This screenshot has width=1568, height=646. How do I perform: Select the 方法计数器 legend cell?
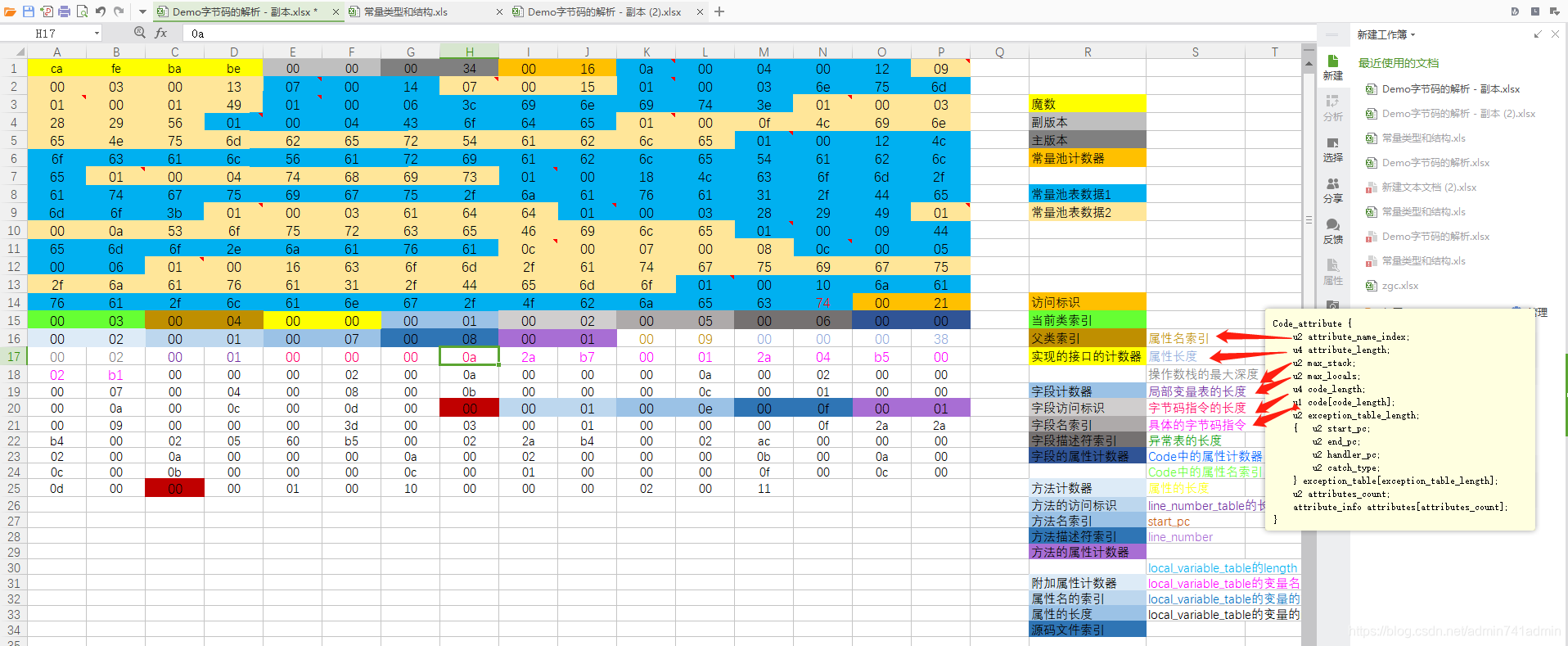coord(1088,488)
